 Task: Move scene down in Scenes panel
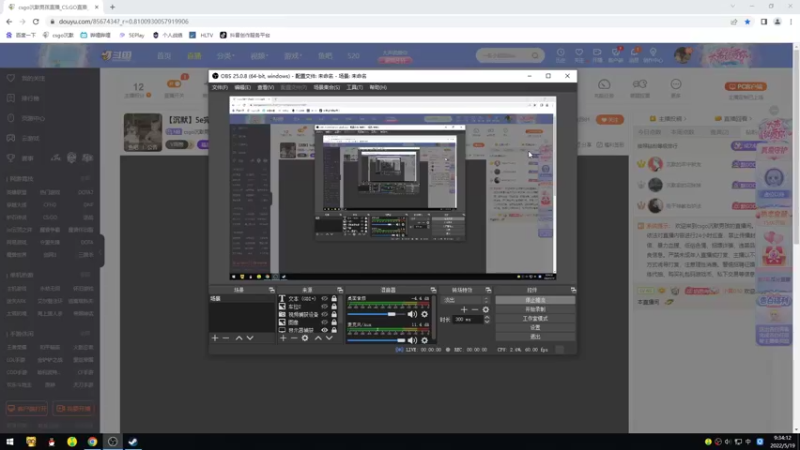coord(250,338)
